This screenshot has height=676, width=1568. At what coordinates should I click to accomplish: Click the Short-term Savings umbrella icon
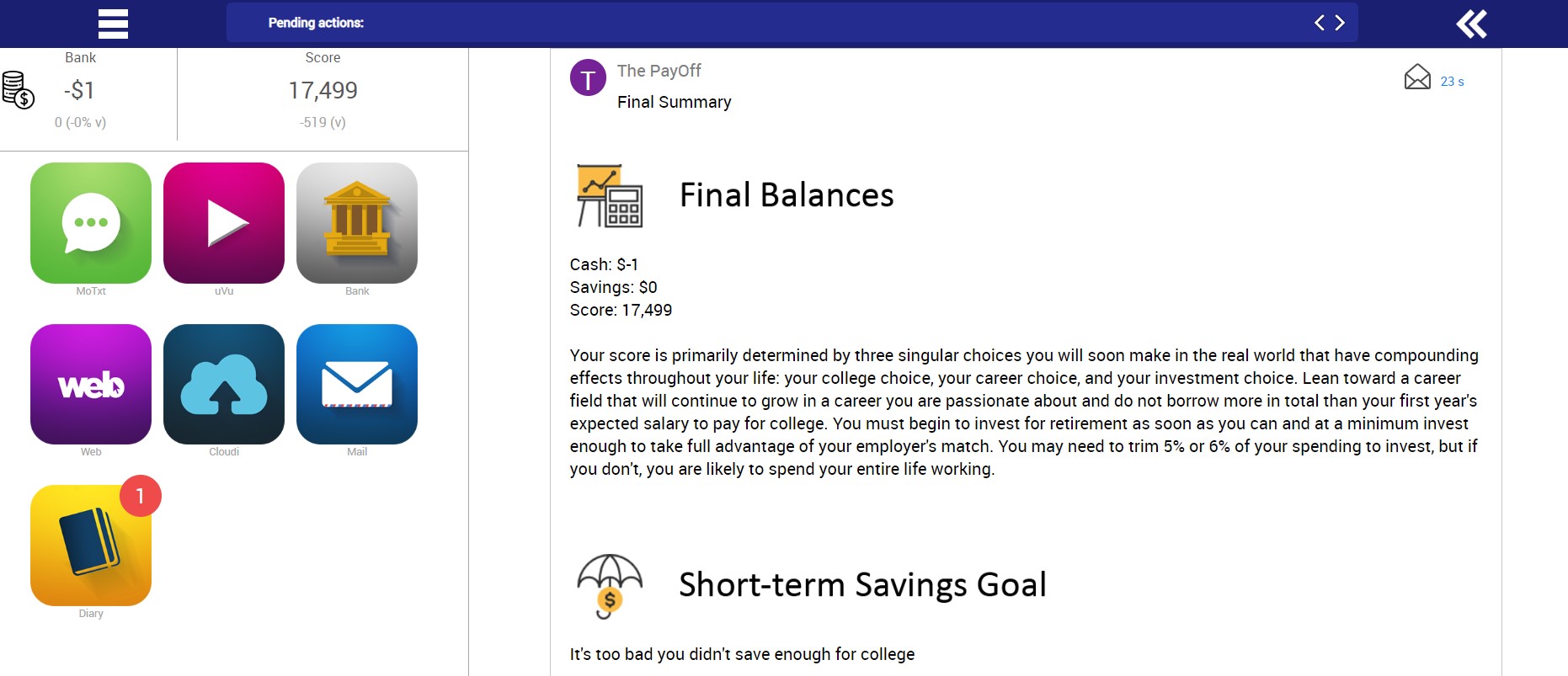point(610,585)
